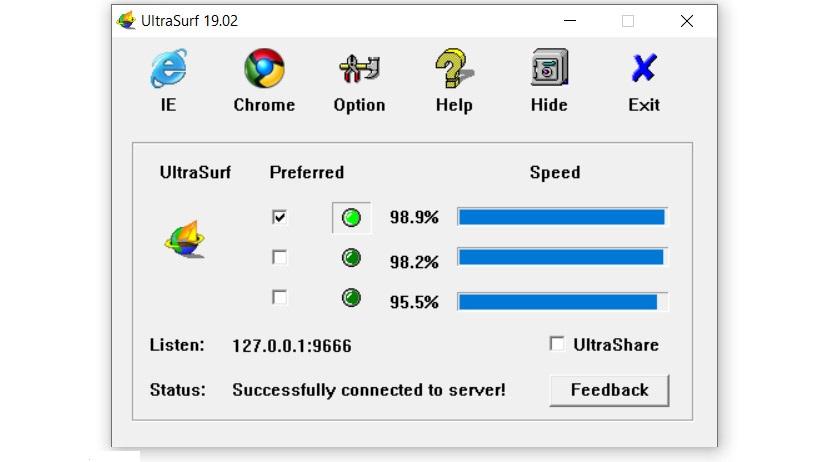Check the preferred box for 95.5% server
Screen dimensions: 834x462
click(280, 297)
